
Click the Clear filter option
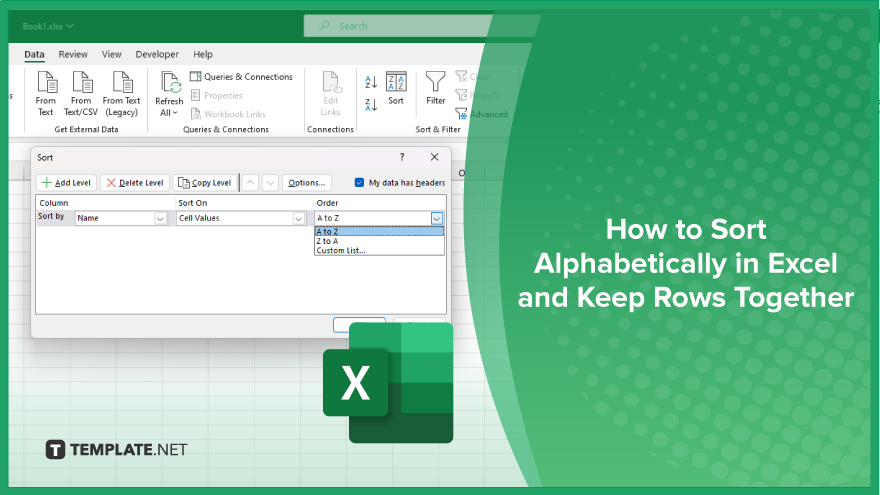point(472,76)
